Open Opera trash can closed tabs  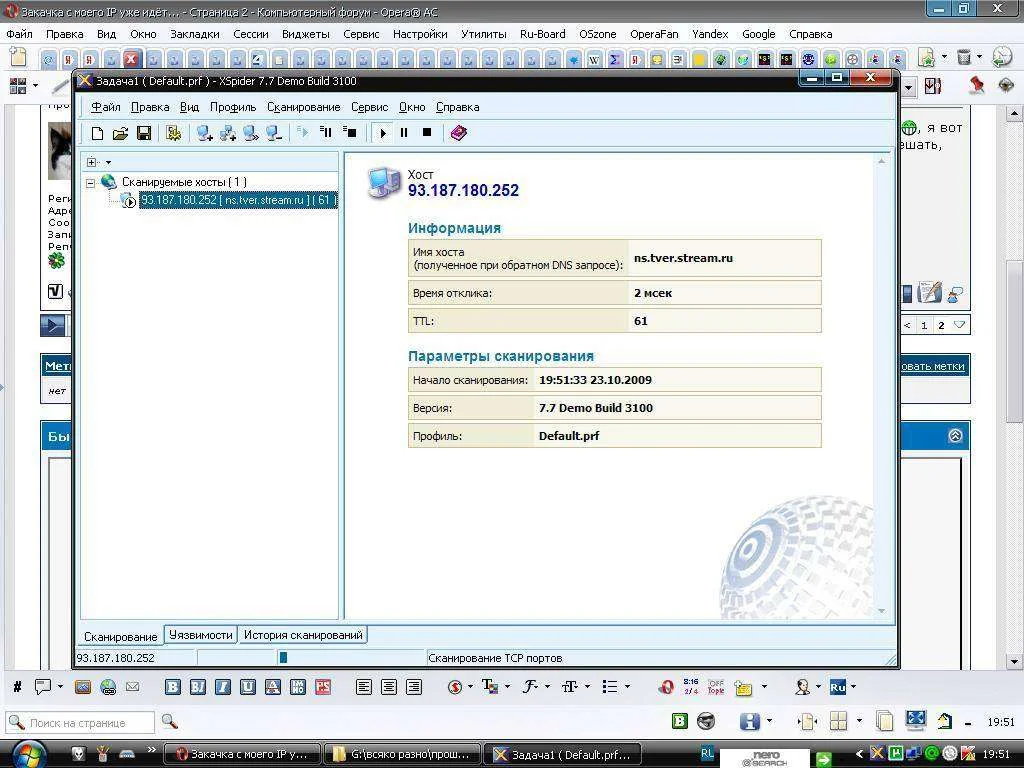click(965, 57)
